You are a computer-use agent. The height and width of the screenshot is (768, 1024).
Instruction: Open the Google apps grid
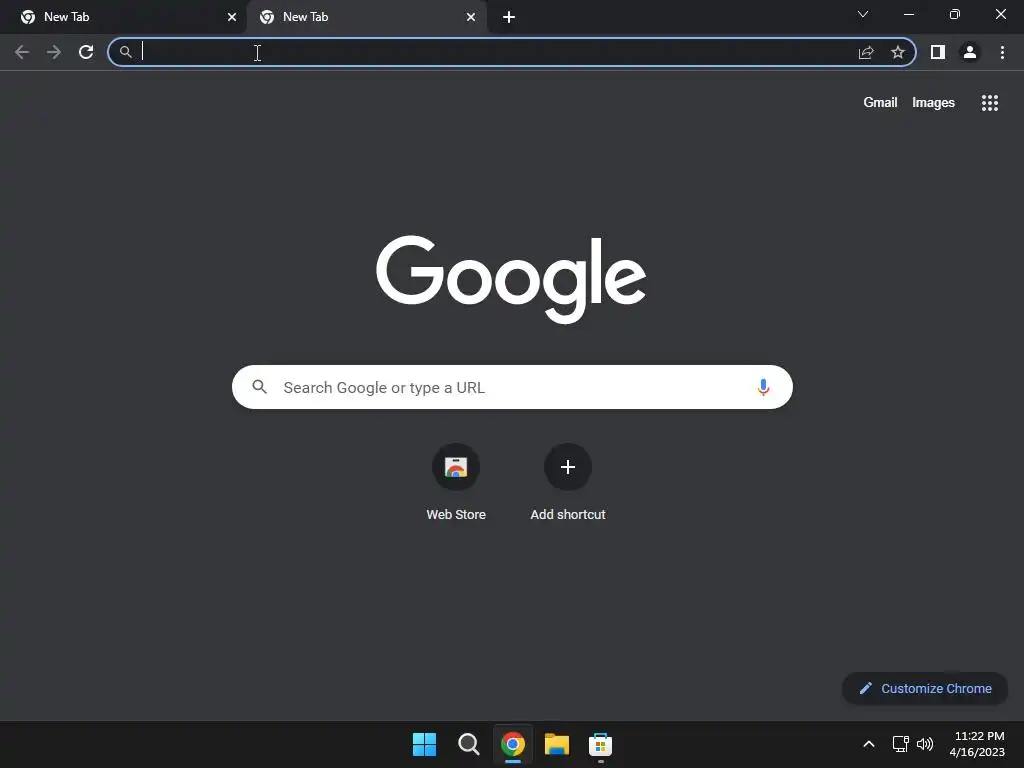(x=990, y=103)
